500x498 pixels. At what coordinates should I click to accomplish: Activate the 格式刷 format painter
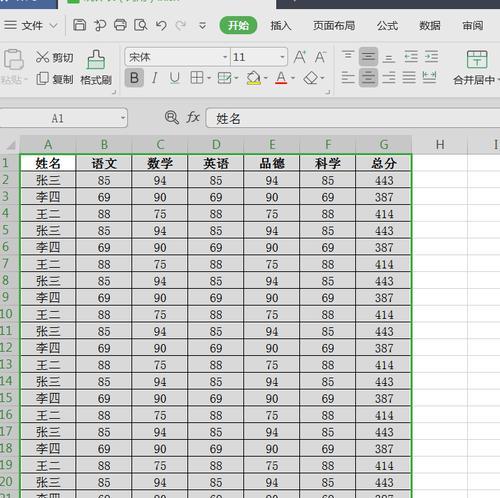click(x=96, y=68)
